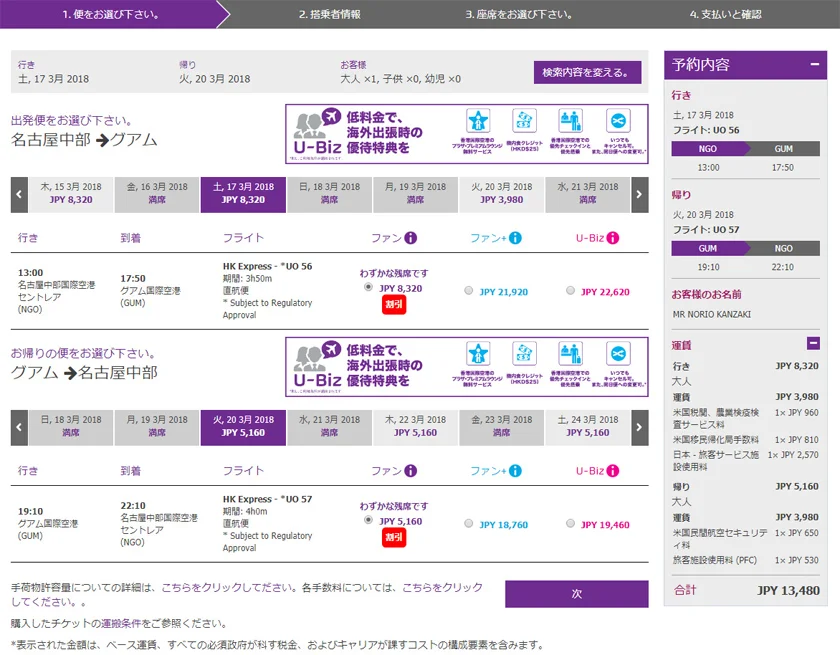Click the info icon next to ファン in return header
The width and height of the screenshot is (840, 655).
click(x=411, y=470)
